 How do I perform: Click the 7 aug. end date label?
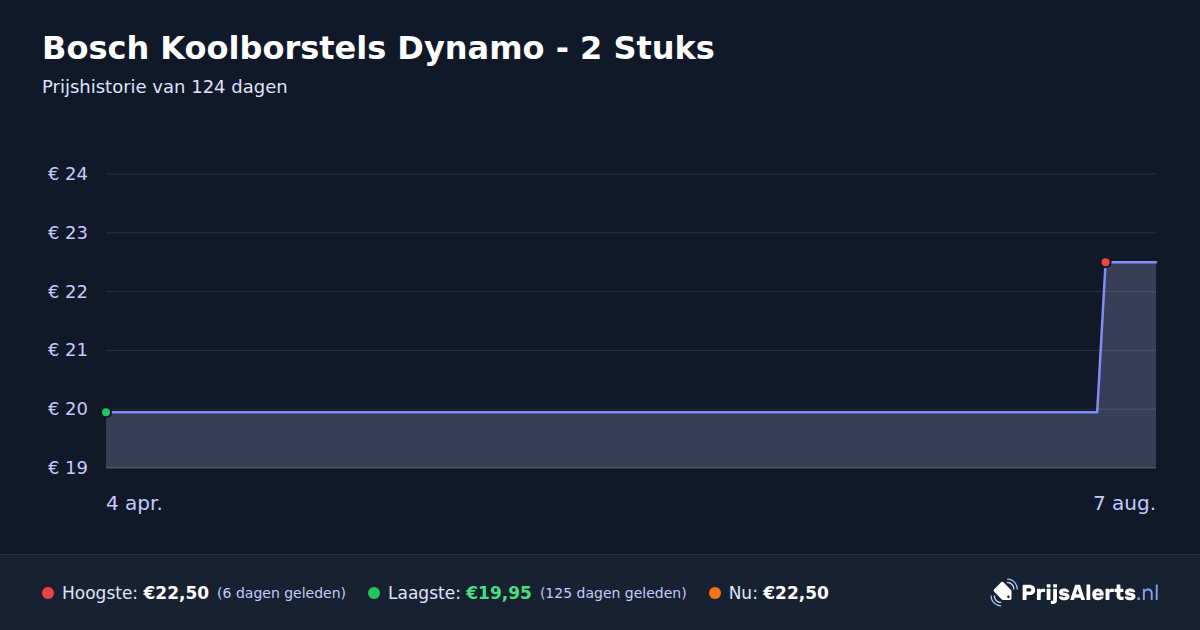[1124, 504]
